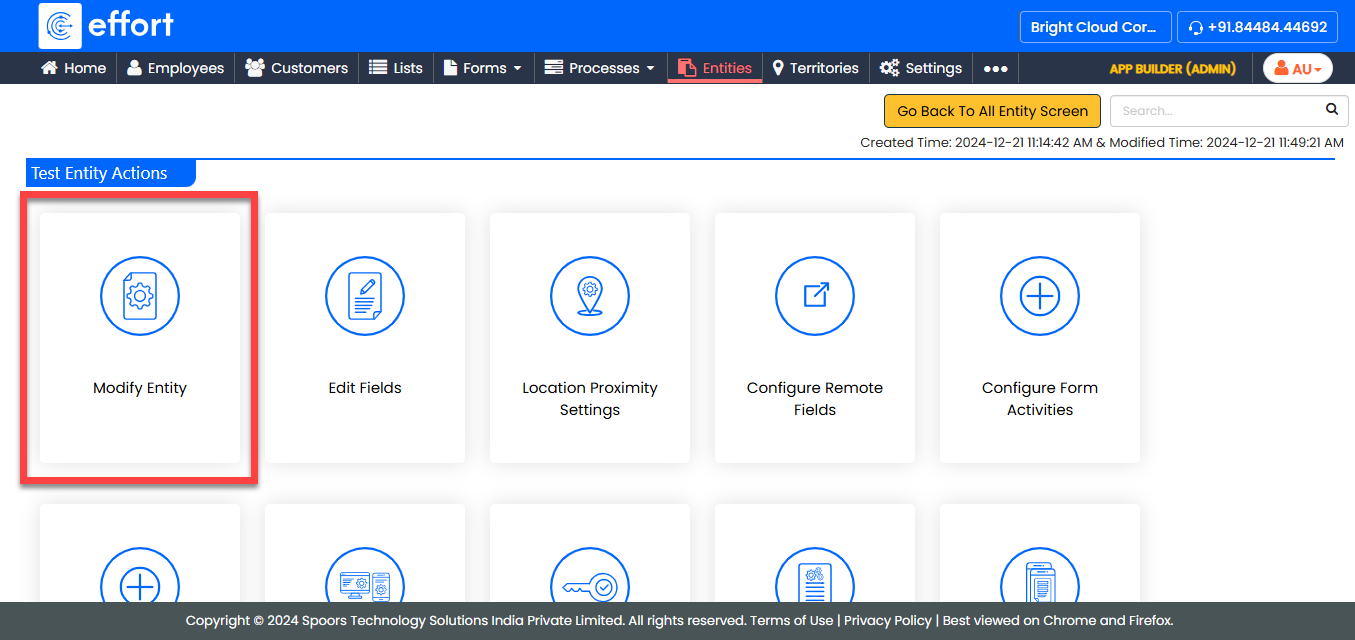Click the Bright Cloud Cor... company button

[x=1094, y=27]
